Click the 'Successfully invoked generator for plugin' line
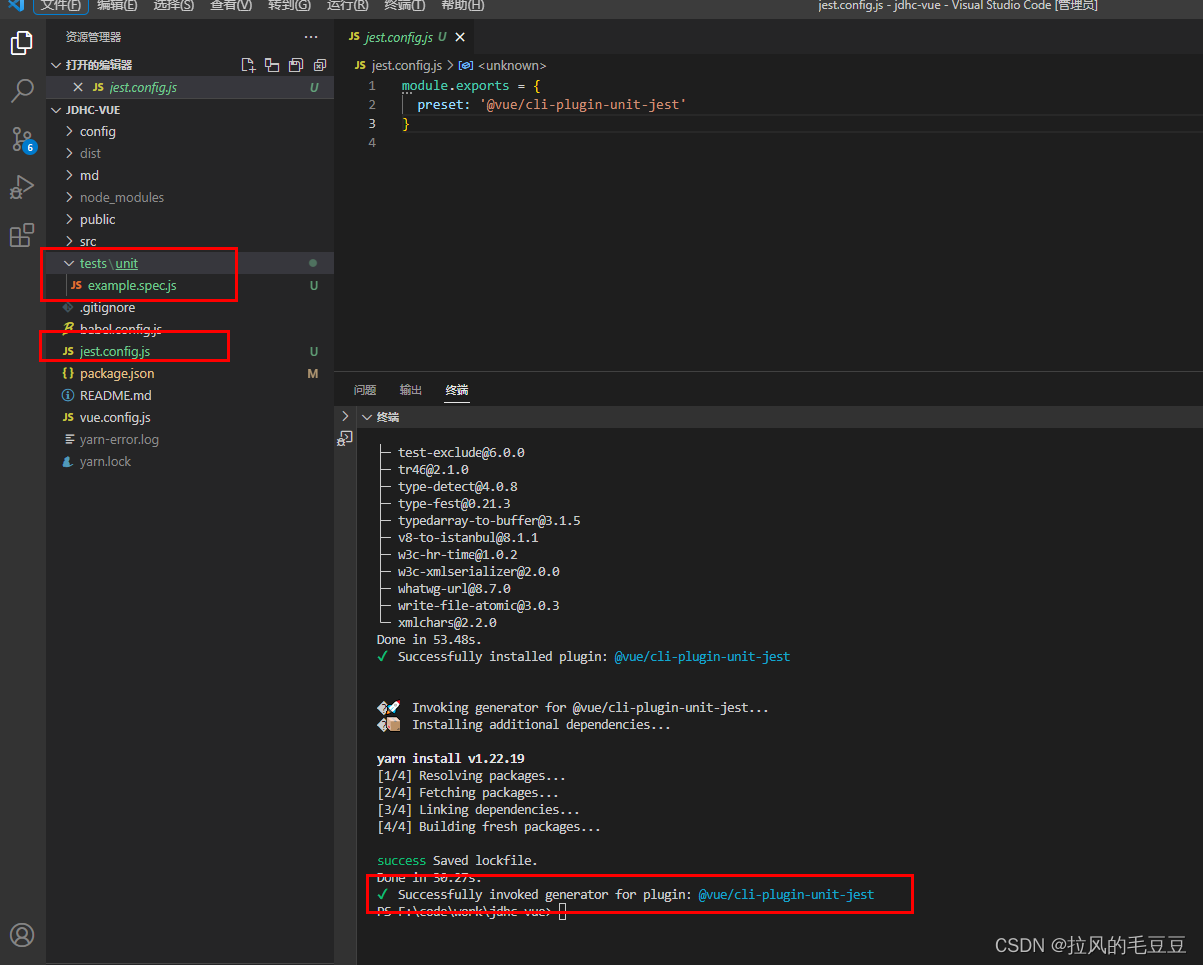The height and width of the screenshot is (965, 1203). (626, 894)
